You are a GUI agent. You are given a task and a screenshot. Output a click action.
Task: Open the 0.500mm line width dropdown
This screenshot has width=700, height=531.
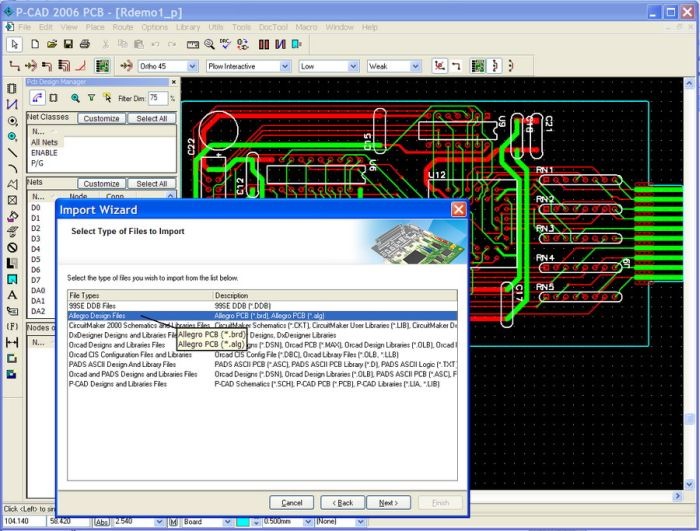pos(308,522)
